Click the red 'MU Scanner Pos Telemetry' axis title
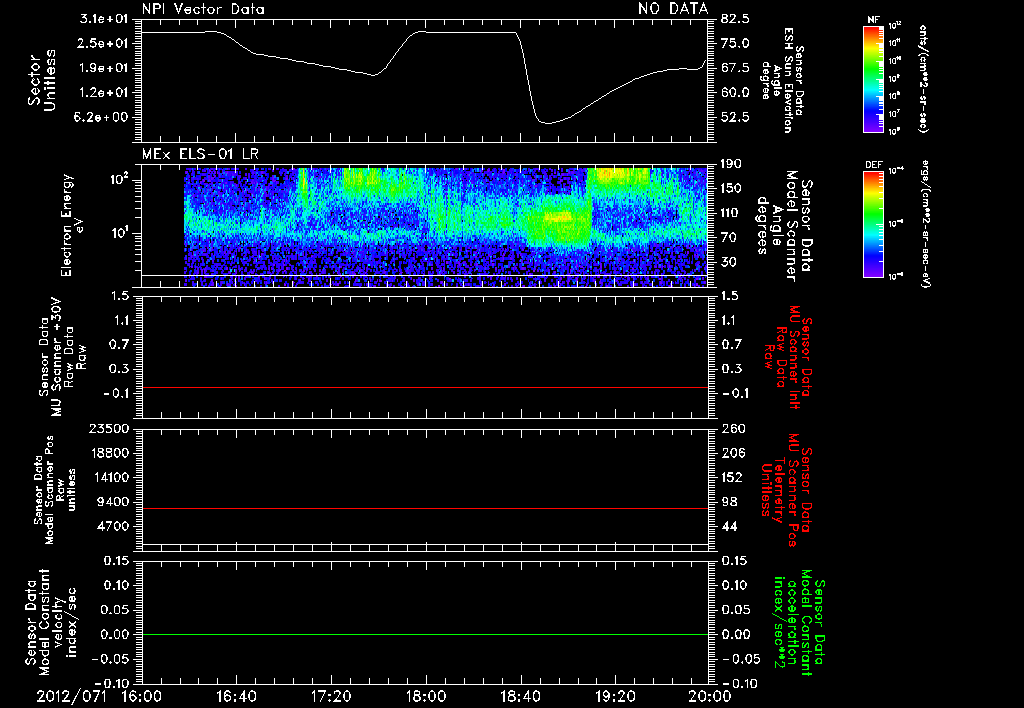Viewport: 1024px width, 708px height. pyautogui.click(x=786, y=489)
